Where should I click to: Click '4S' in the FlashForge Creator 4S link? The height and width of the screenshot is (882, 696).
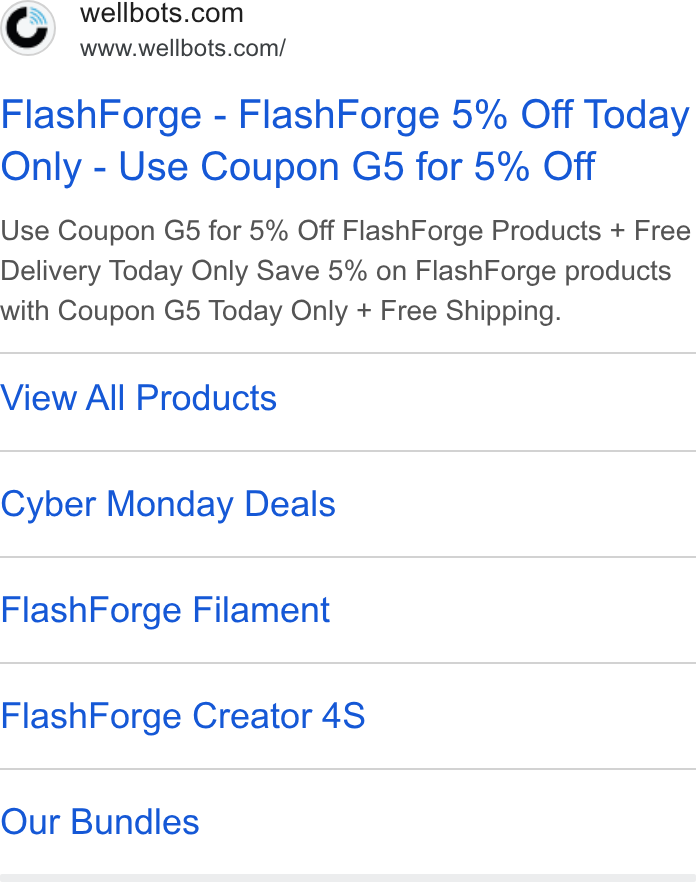pos(343,716)
